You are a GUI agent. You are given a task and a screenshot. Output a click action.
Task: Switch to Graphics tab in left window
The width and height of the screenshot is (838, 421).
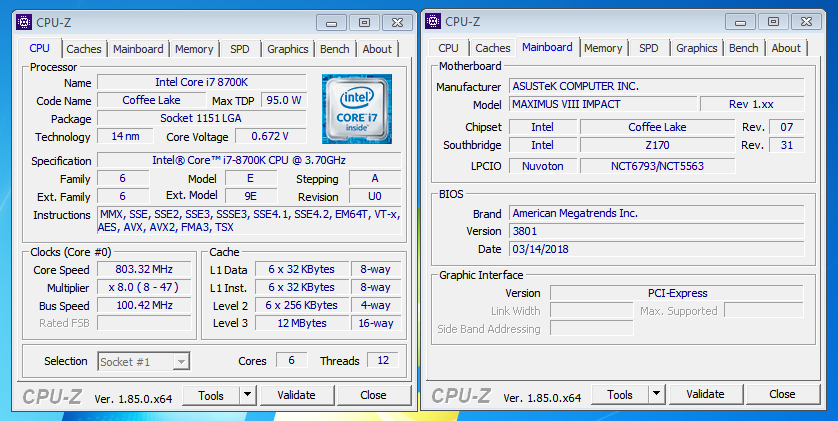(288, 49)
